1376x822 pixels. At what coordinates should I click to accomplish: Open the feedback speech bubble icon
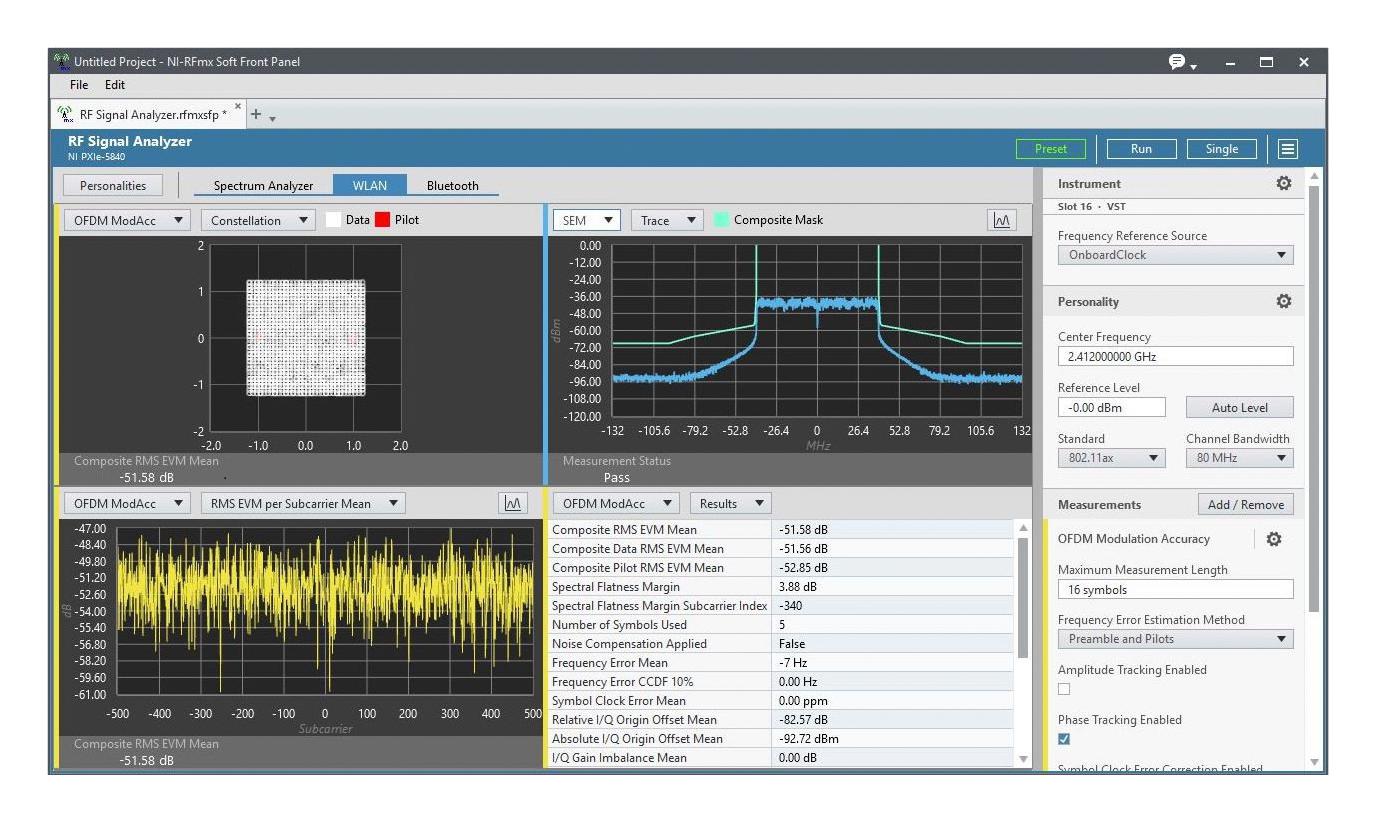[1179, 62]
